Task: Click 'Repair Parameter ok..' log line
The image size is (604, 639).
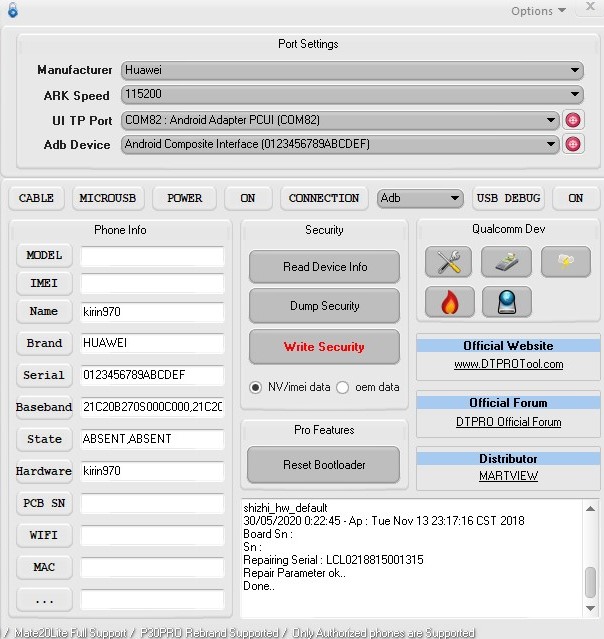Action: pos(294,573)
